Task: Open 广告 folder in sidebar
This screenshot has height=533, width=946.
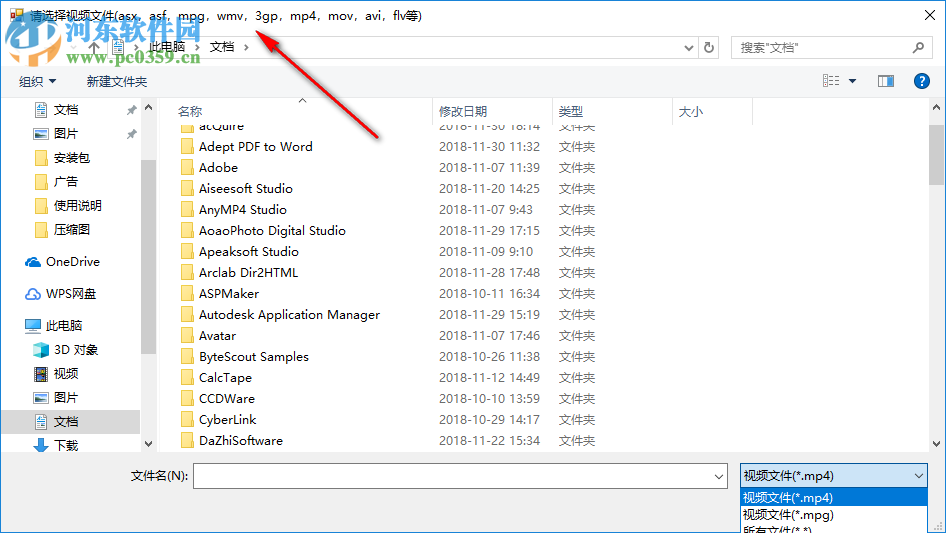Action: 56,182
